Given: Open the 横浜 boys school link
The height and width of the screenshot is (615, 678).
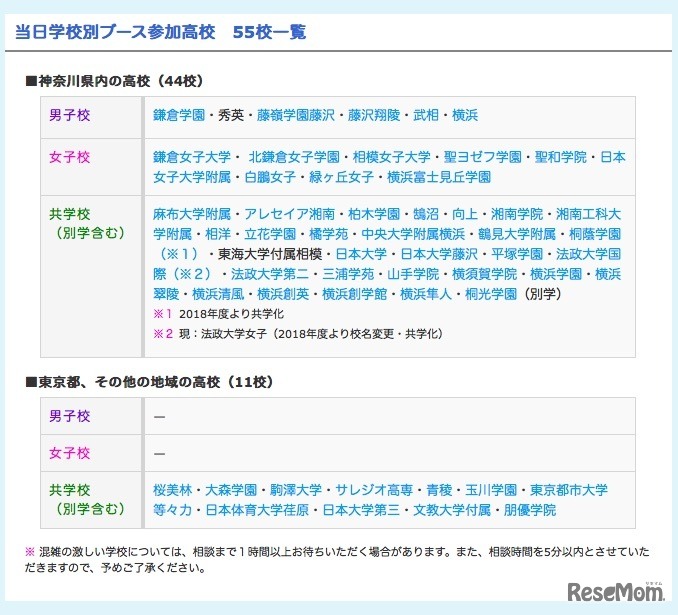Looking at the screenshot, I should point(465,115).
